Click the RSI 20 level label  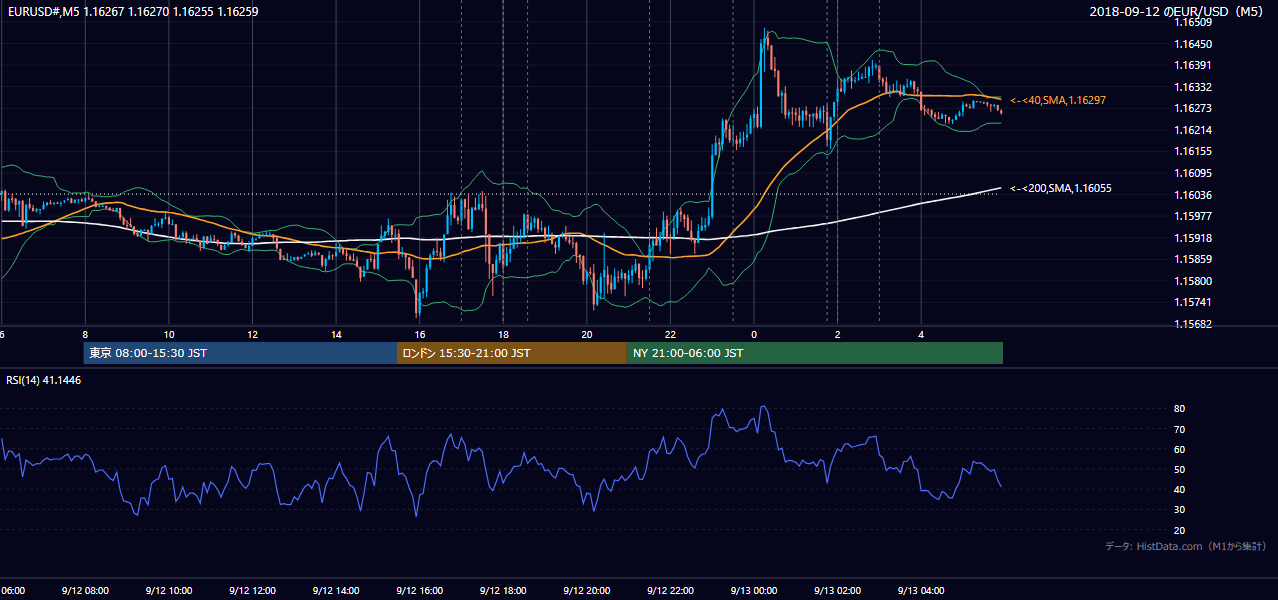1180,530
